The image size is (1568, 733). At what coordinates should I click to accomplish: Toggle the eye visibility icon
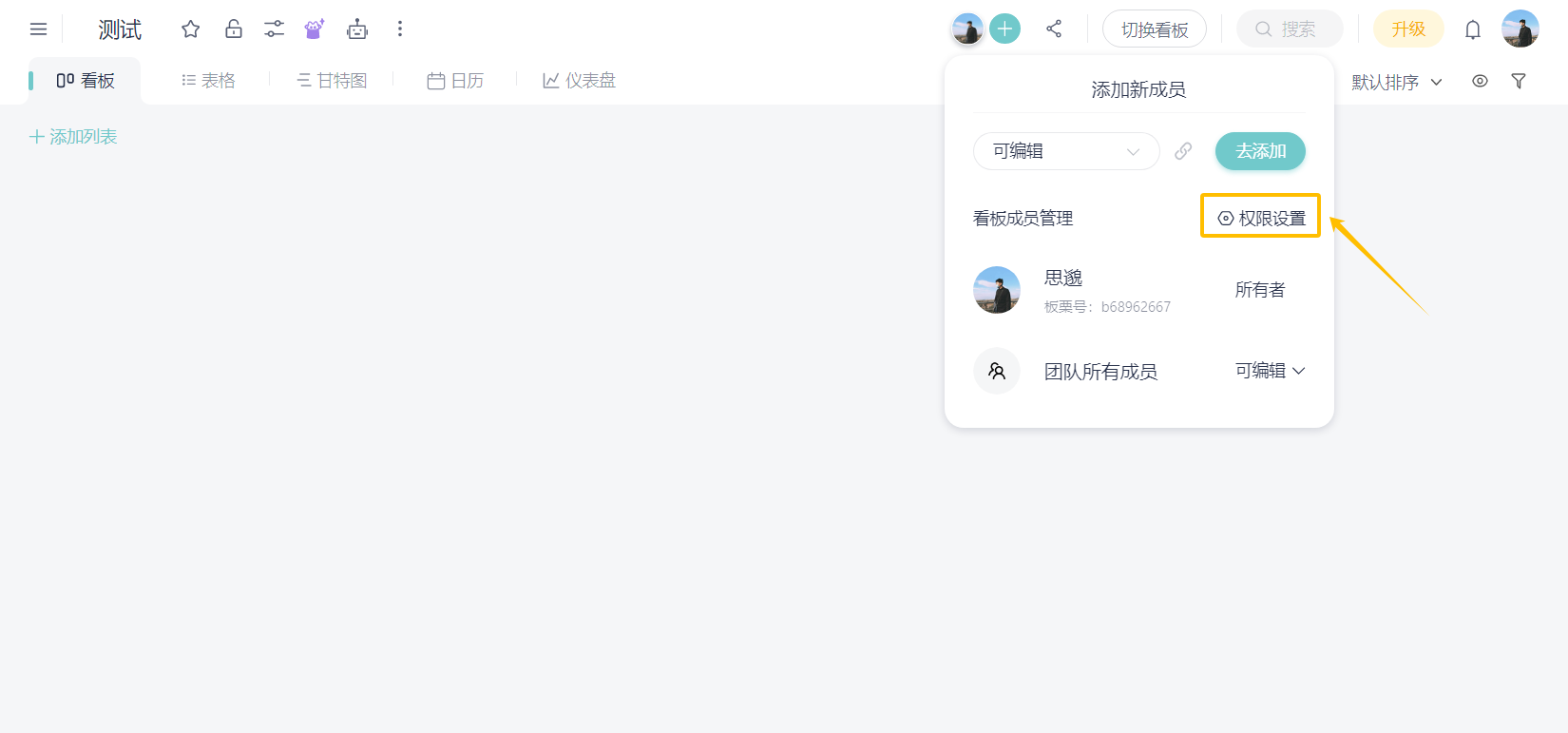click(x=1480, y=82)
